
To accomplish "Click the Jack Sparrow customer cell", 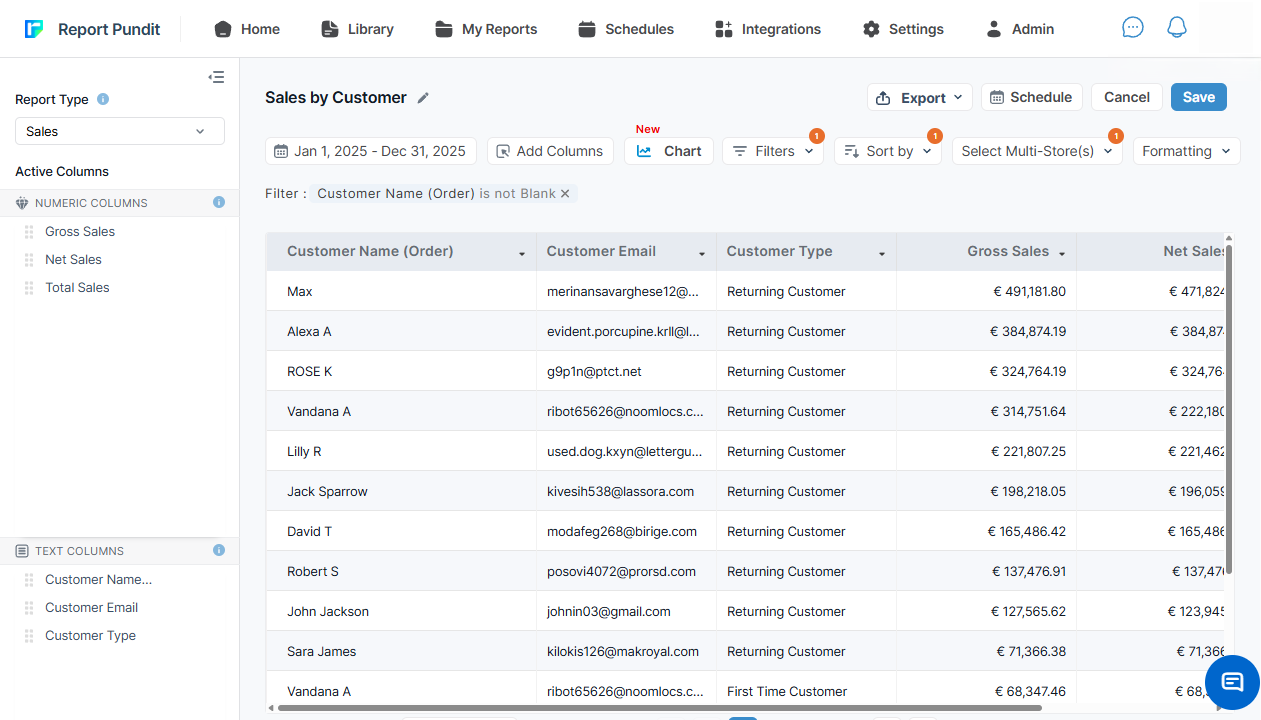I will pos(401,491).
